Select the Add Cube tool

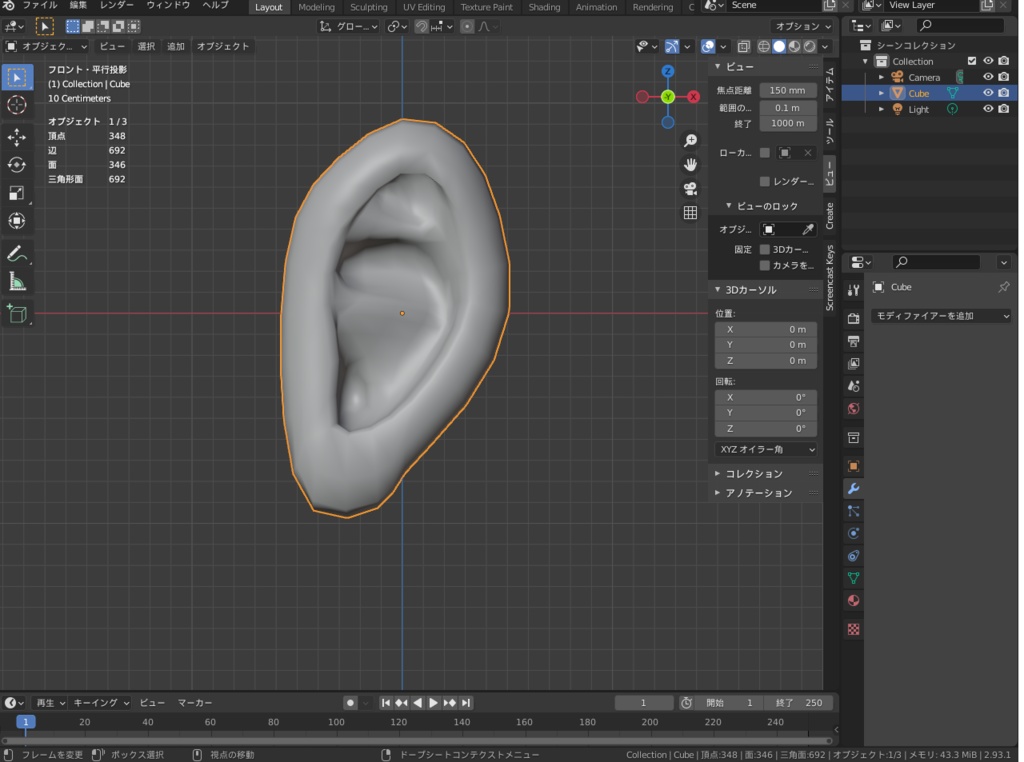(x=17, y=314)
